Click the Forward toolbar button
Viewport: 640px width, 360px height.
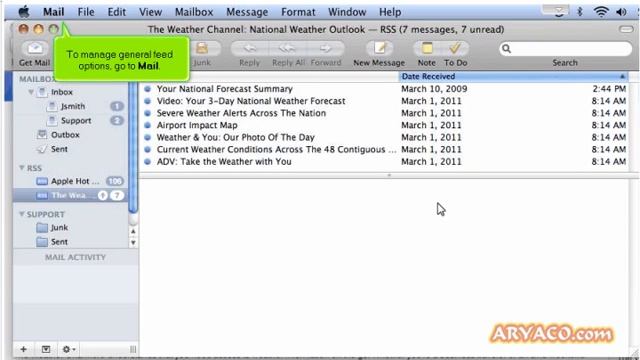pos(325,49)
